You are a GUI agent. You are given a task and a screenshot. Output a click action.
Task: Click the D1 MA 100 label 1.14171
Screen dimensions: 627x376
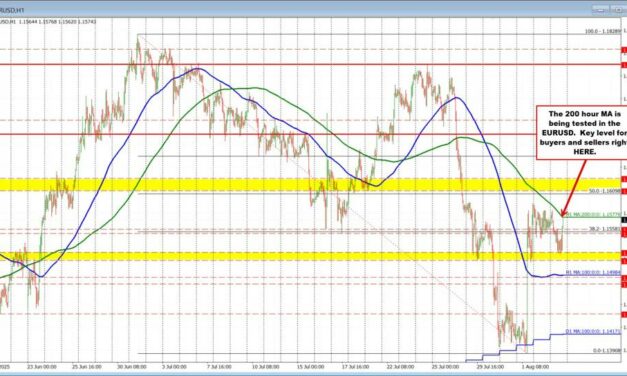(x=593, y=332)
